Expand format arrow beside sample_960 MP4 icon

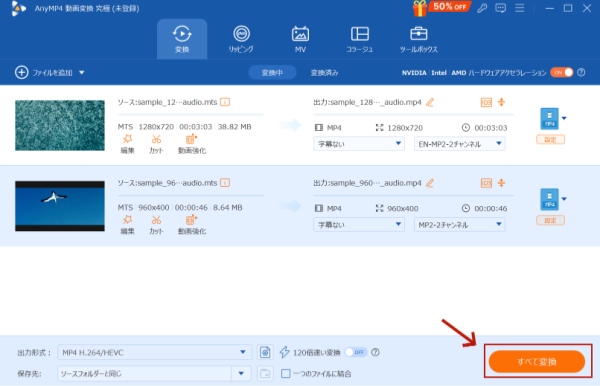[x=564, y=199]
